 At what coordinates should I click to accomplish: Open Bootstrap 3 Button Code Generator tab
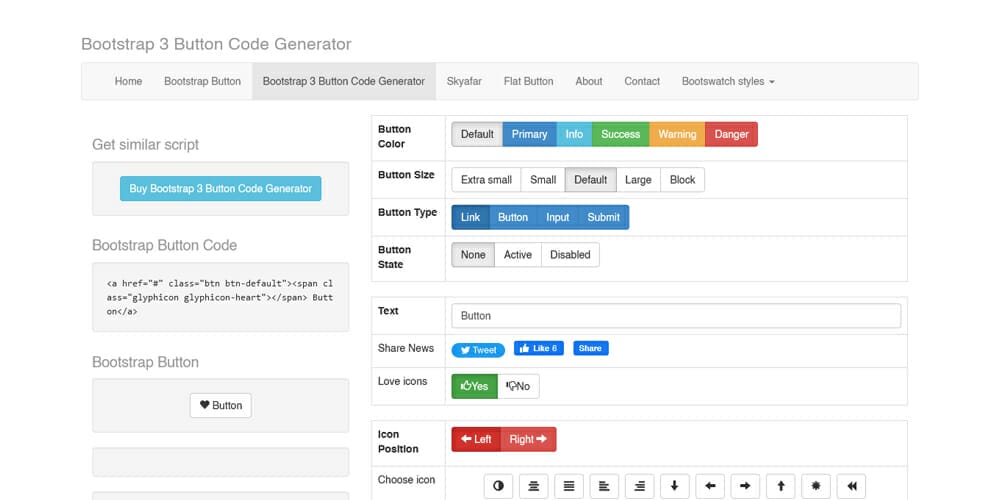[344, 82]
